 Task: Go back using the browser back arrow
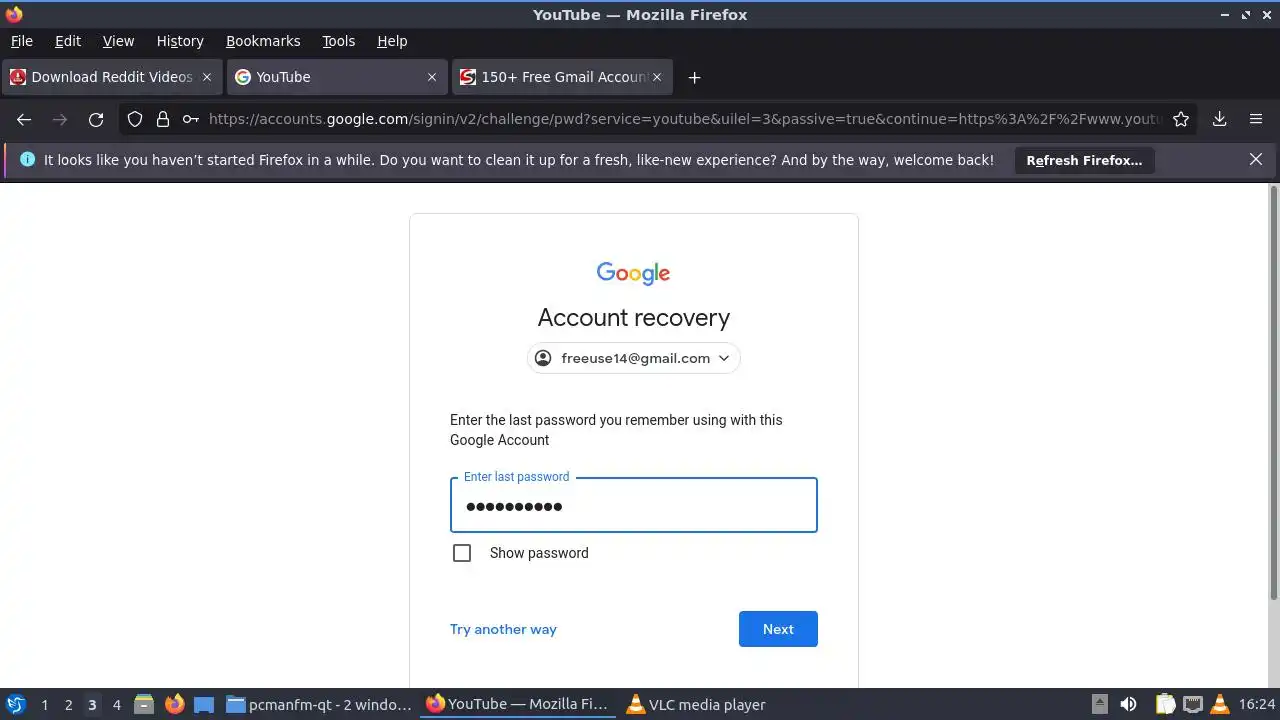24,119
